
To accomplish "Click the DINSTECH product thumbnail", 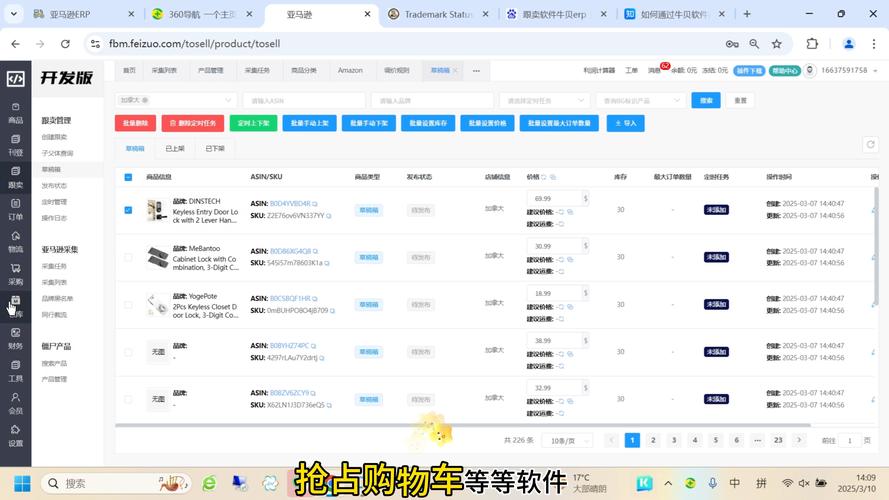I will click(x=156, y=210).
